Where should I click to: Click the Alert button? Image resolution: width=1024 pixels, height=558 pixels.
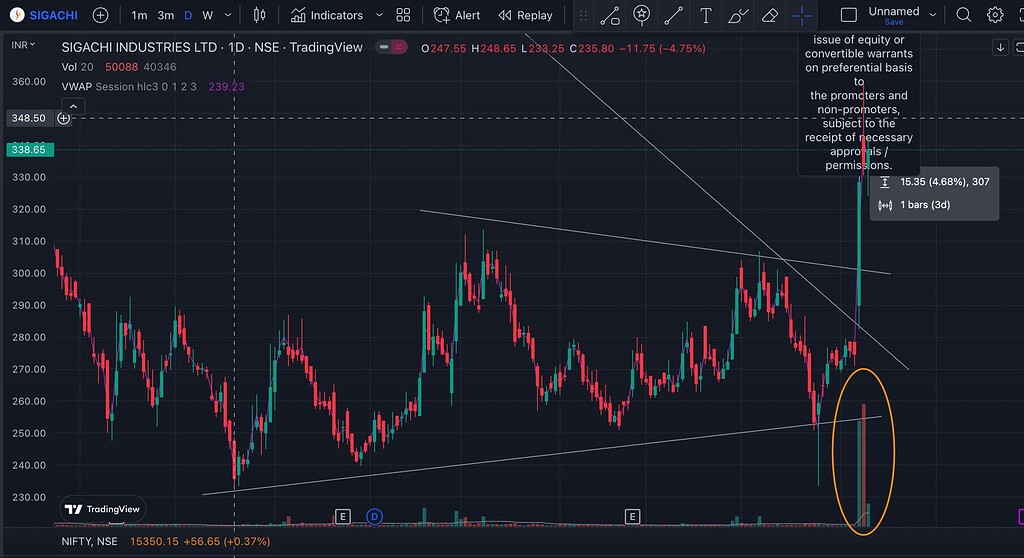(x=457, y=15)
